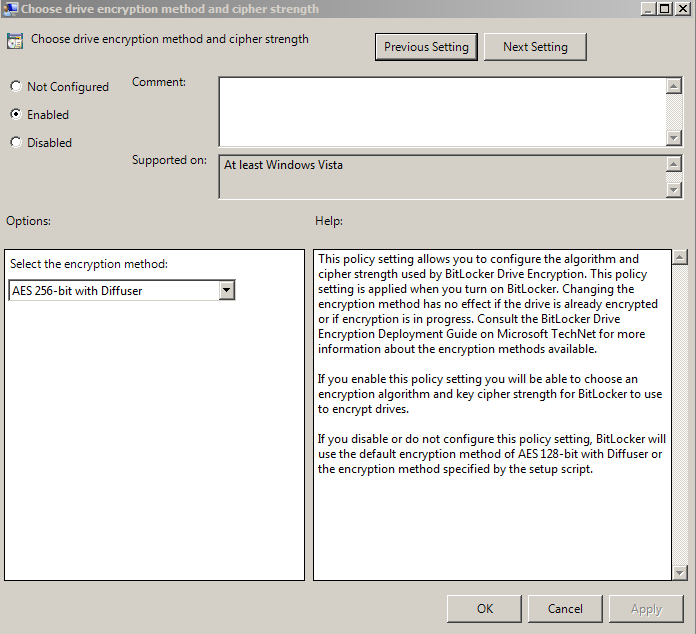
Task: Click the title bar window icon
Action: click(x=10, y=9)
